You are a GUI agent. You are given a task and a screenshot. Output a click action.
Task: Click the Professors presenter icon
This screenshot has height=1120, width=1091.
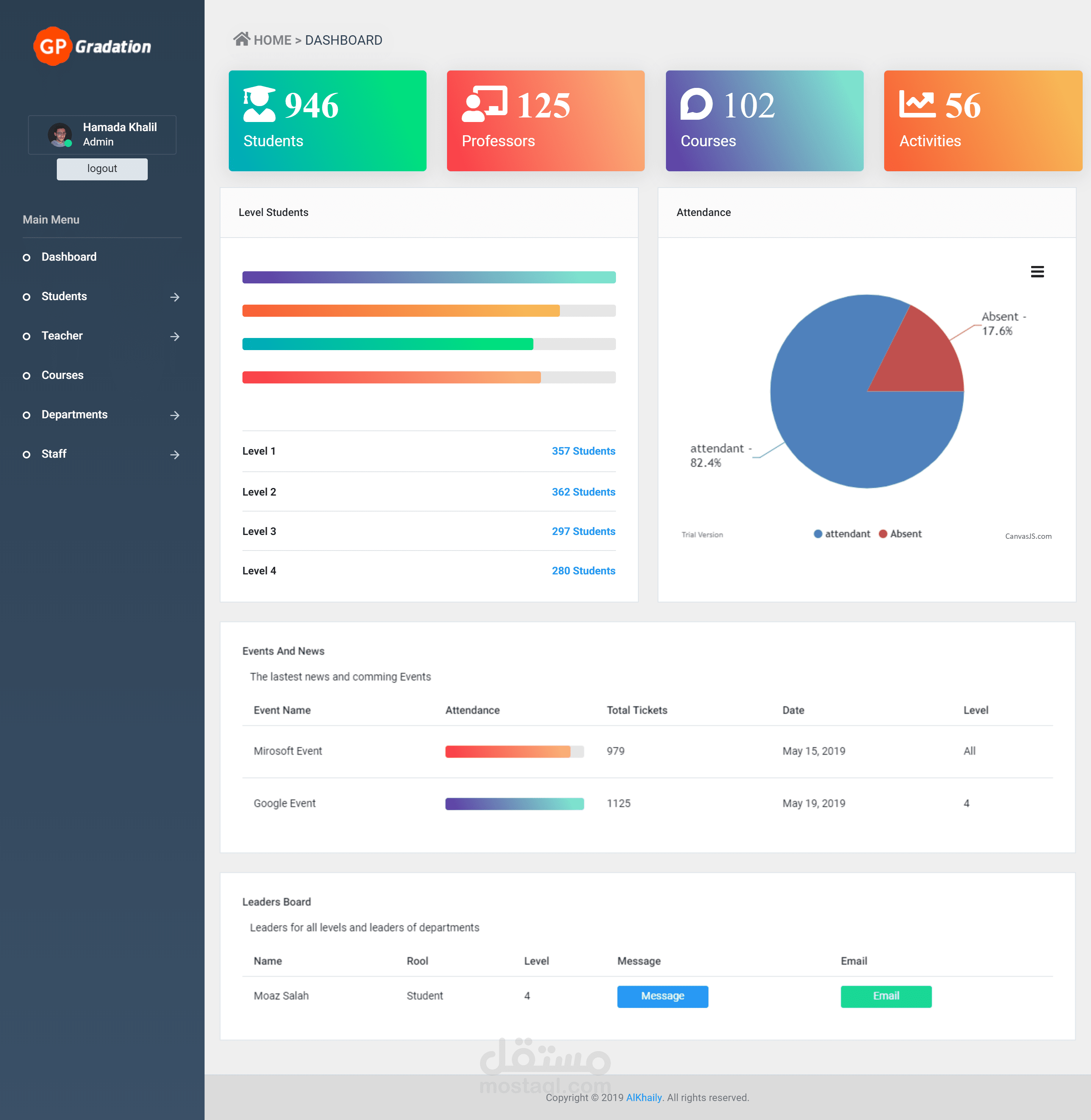click(484, 104)
